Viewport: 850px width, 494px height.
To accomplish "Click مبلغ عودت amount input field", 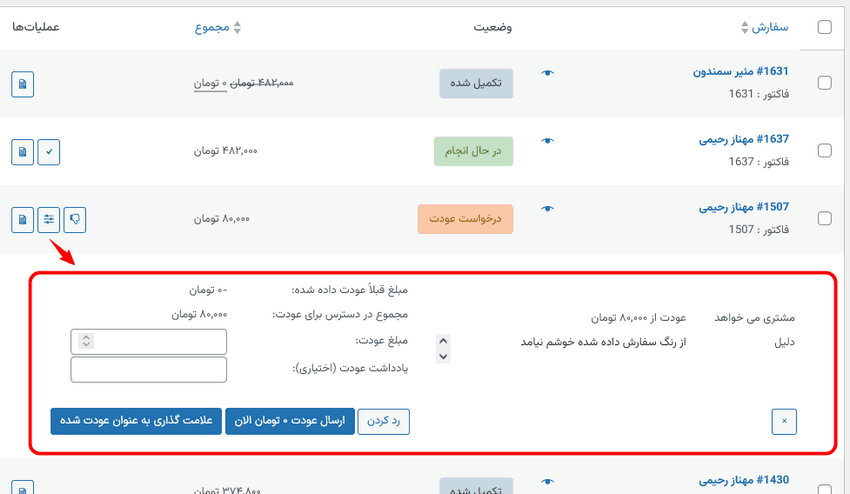I will (149, 342).
